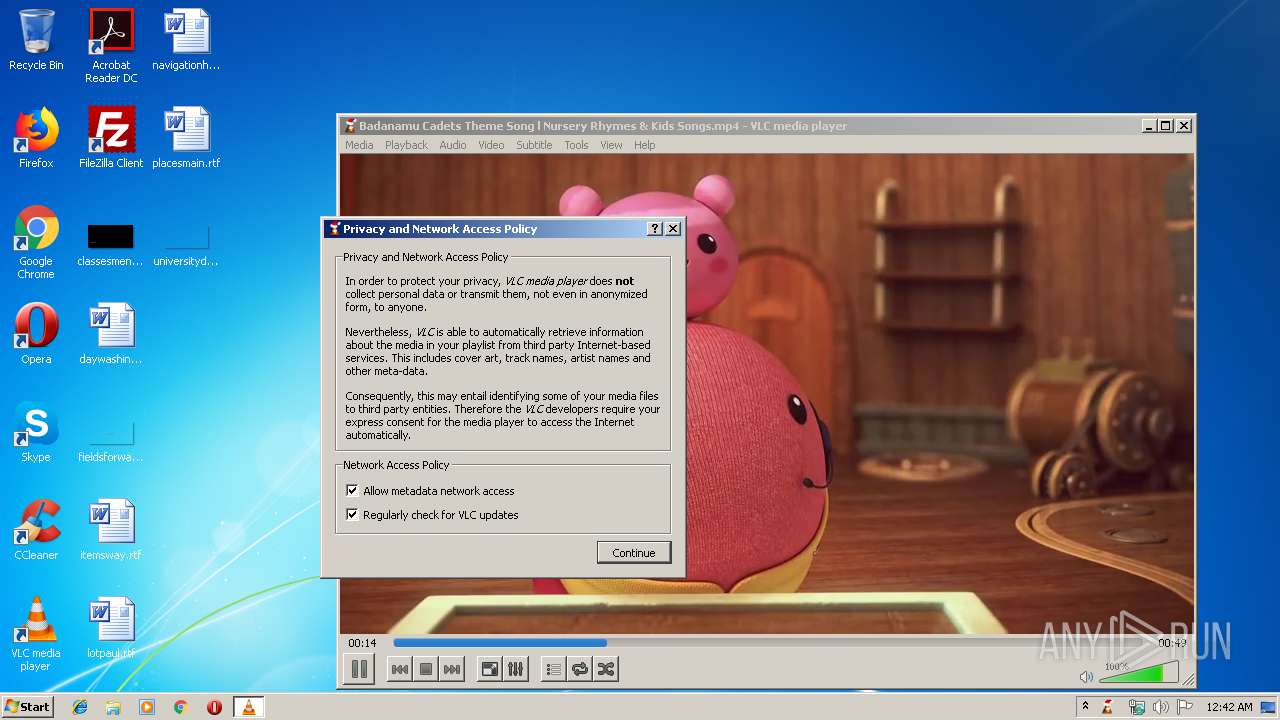This screenshot has width=1280, height=720.
Task: Open Windows Explorer from the taskbar
Action: point(113,707)
